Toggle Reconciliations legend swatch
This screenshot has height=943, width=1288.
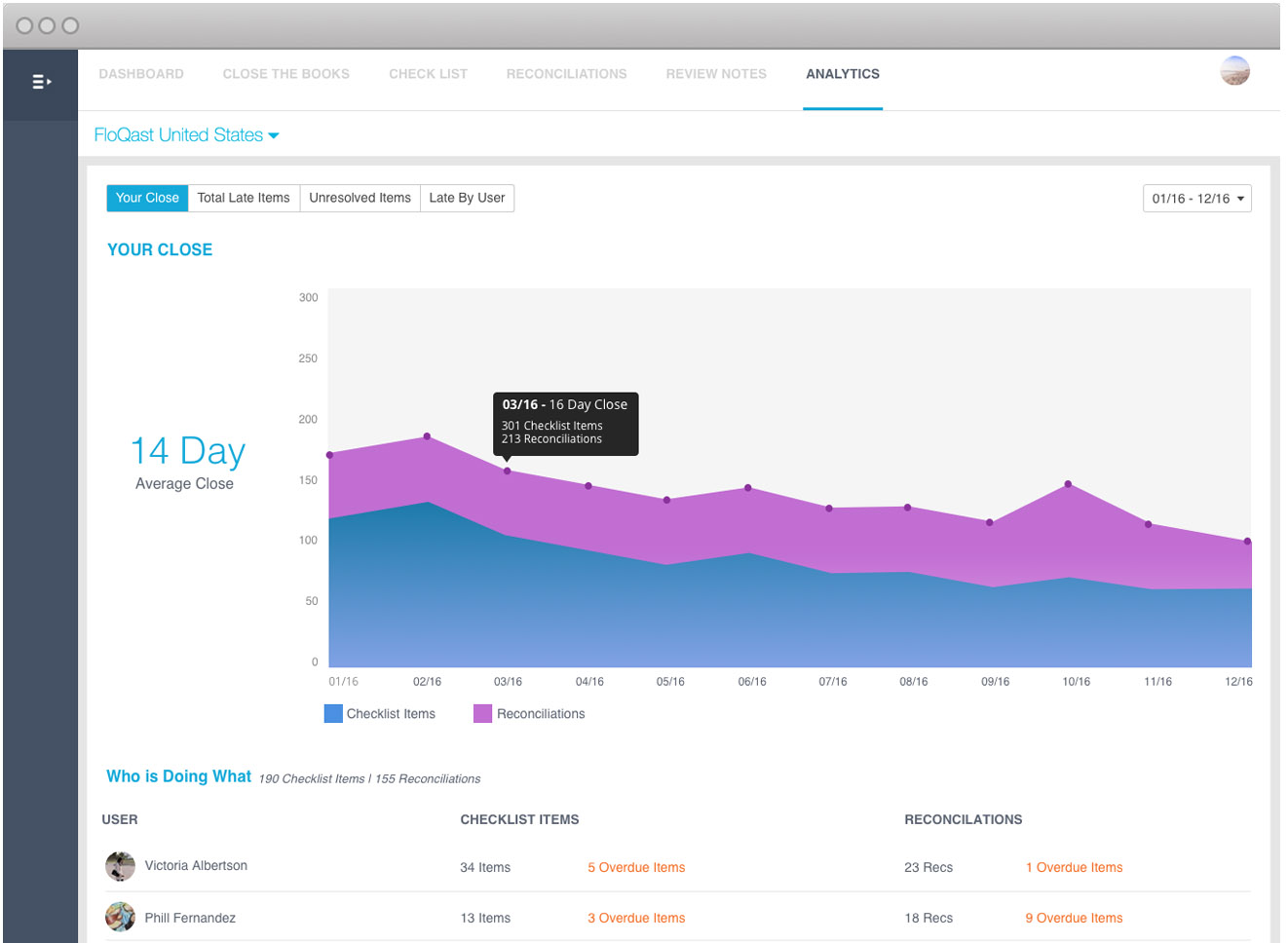point(482,714)
